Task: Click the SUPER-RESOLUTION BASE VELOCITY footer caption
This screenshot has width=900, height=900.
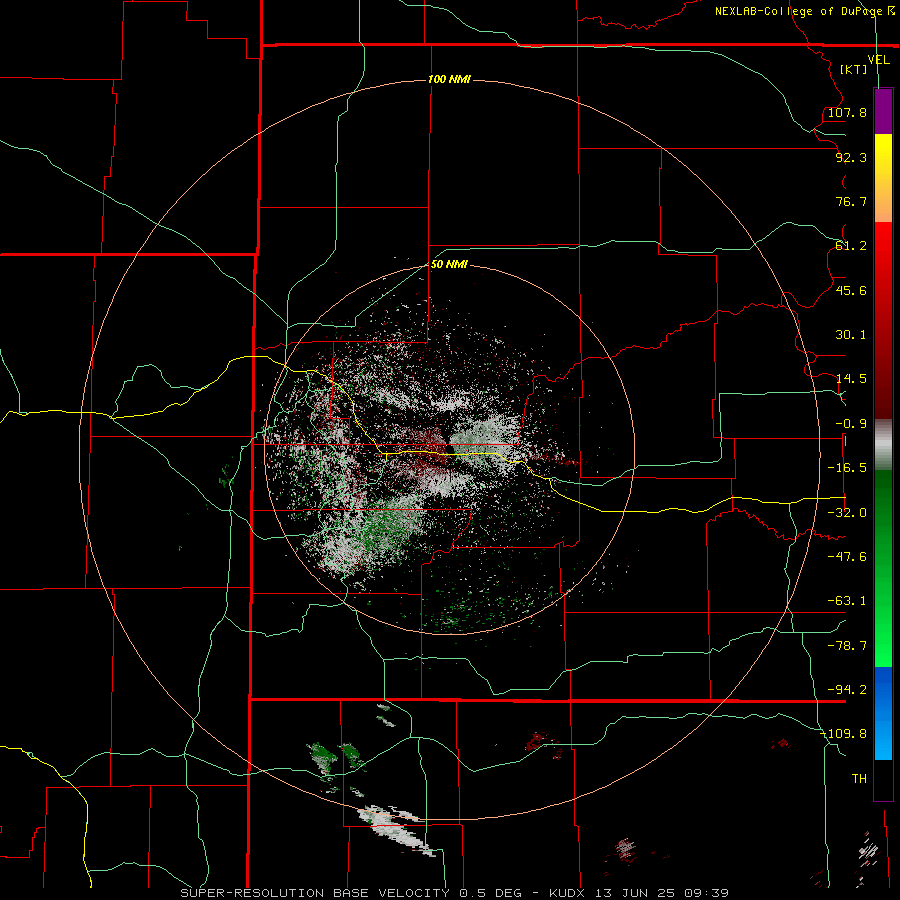Action: click(x=454, y=893)
